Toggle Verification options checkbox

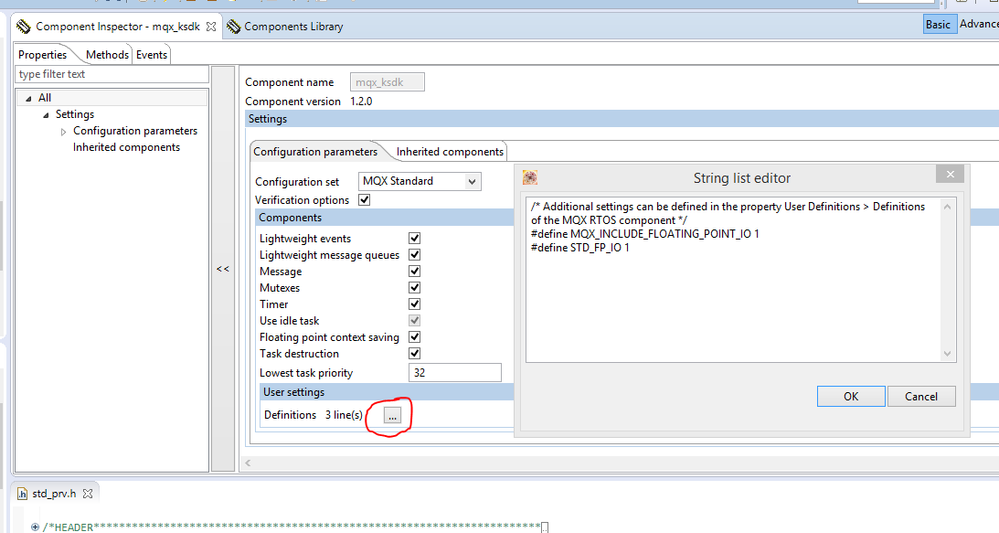(364, 199)
